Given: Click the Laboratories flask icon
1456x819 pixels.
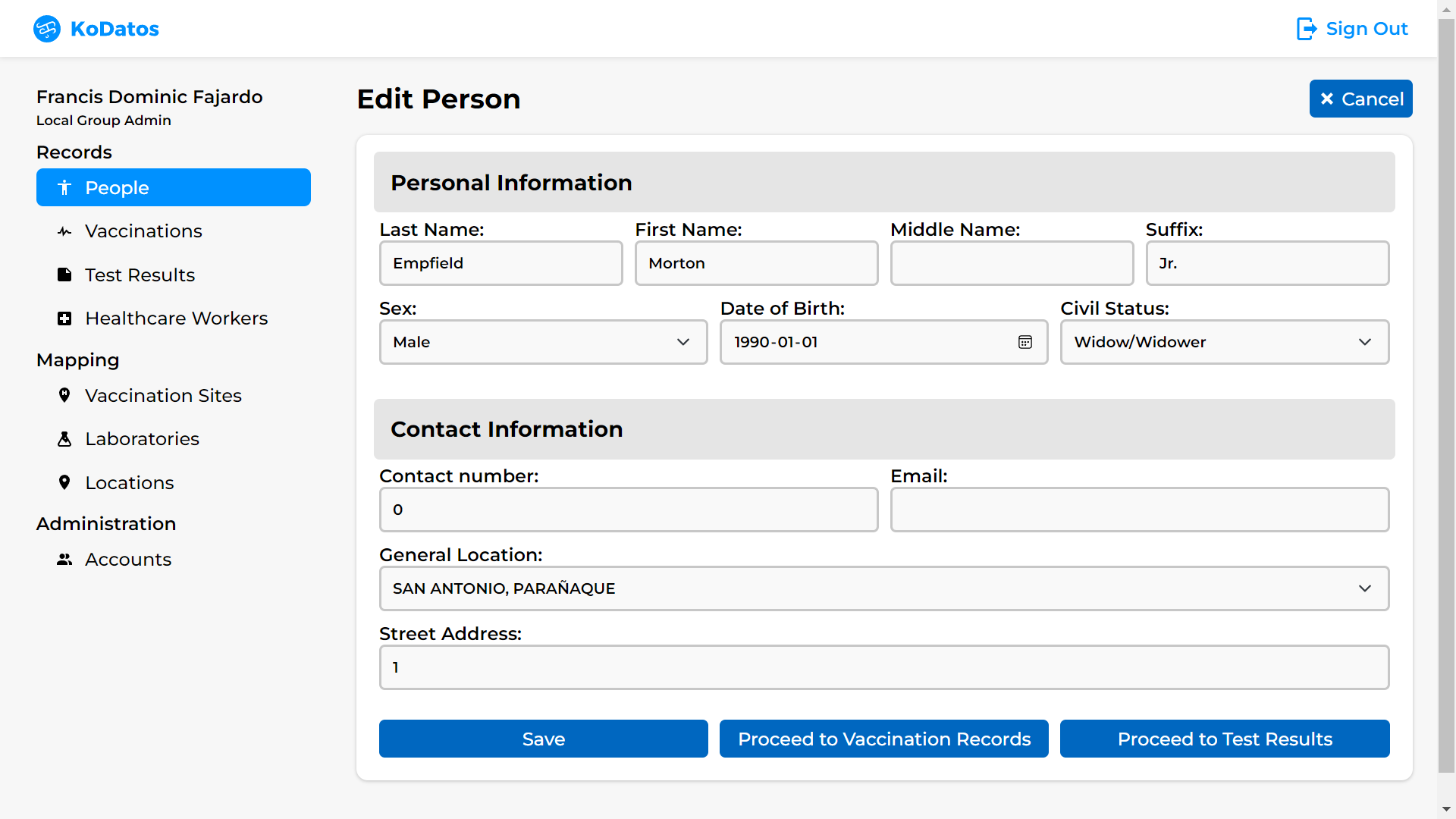Looking at the screenshot, I should tap(64, 439).
